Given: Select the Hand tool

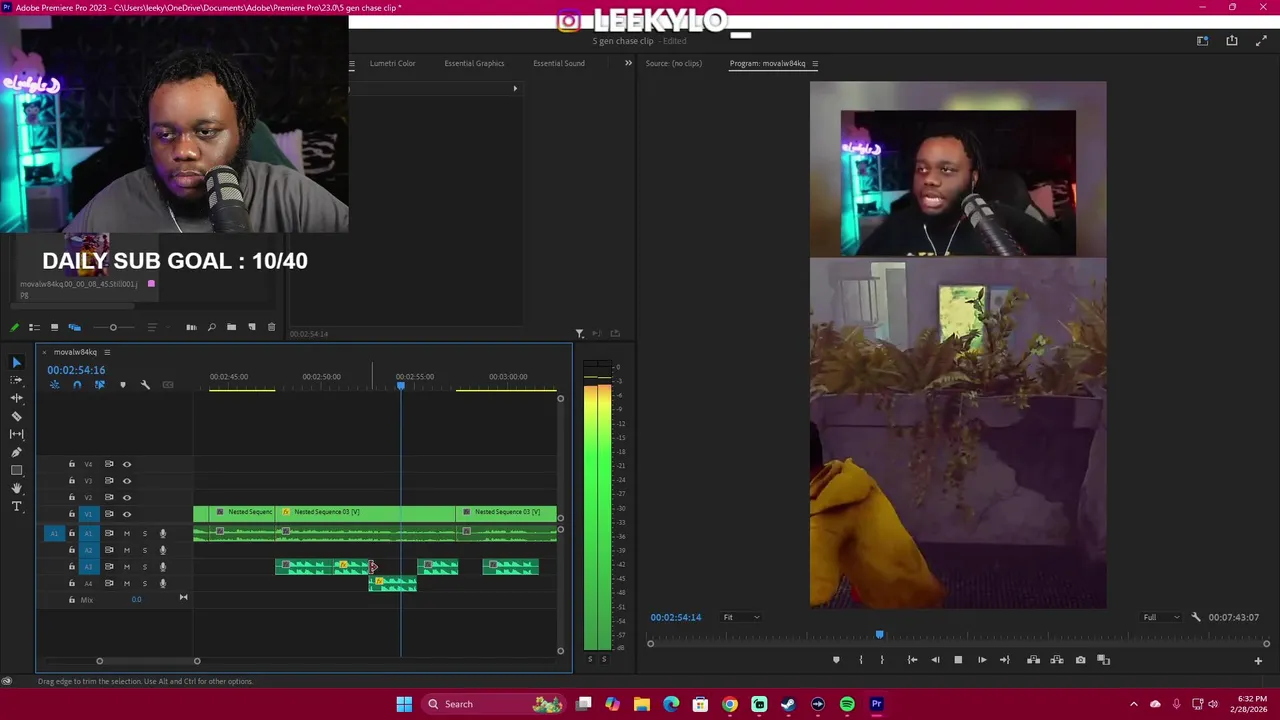Looking at the screenshot, I should click(x=16, y=488).
